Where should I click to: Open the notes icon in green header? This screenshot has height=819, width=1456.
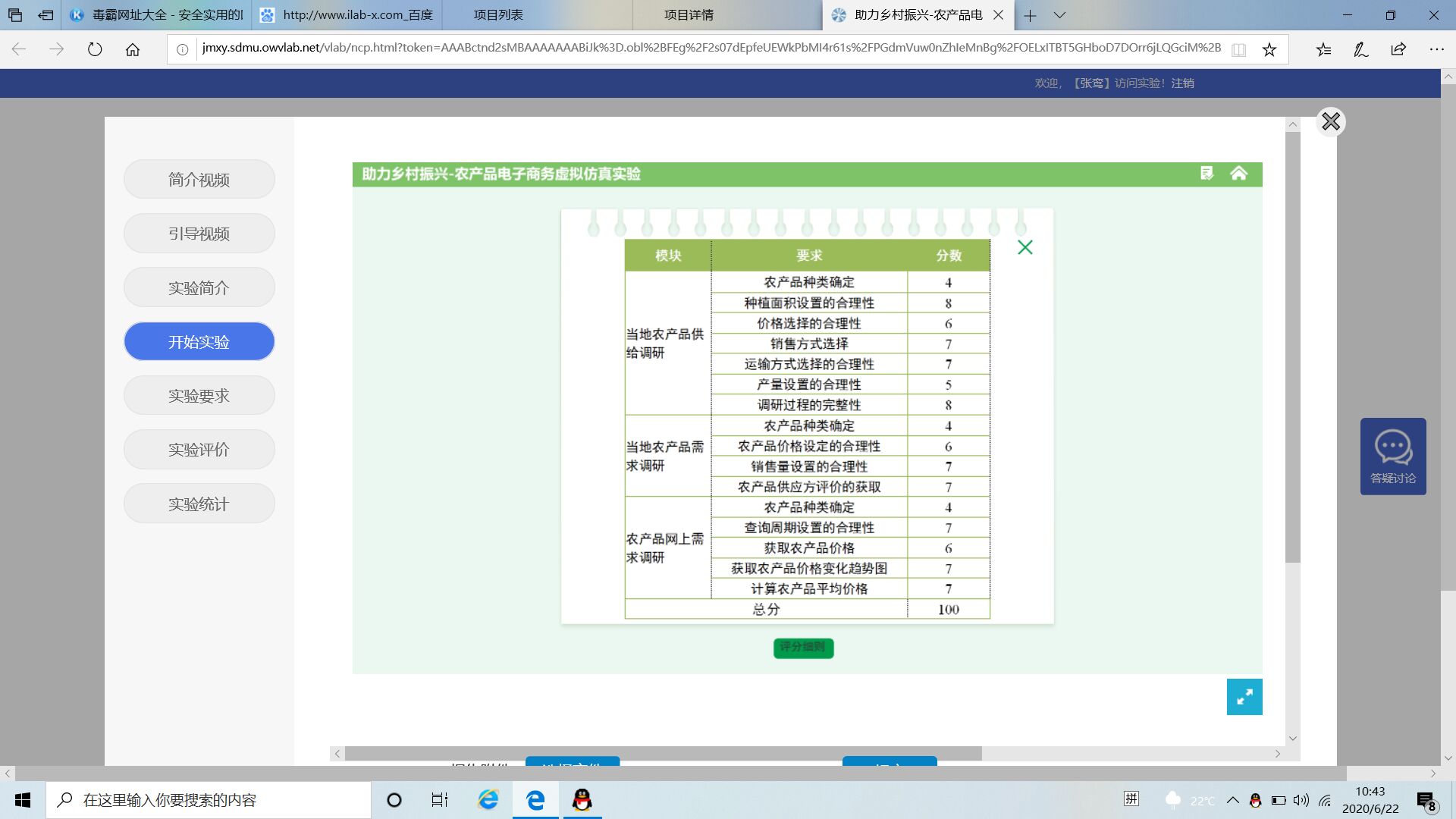coord(1207,174)
